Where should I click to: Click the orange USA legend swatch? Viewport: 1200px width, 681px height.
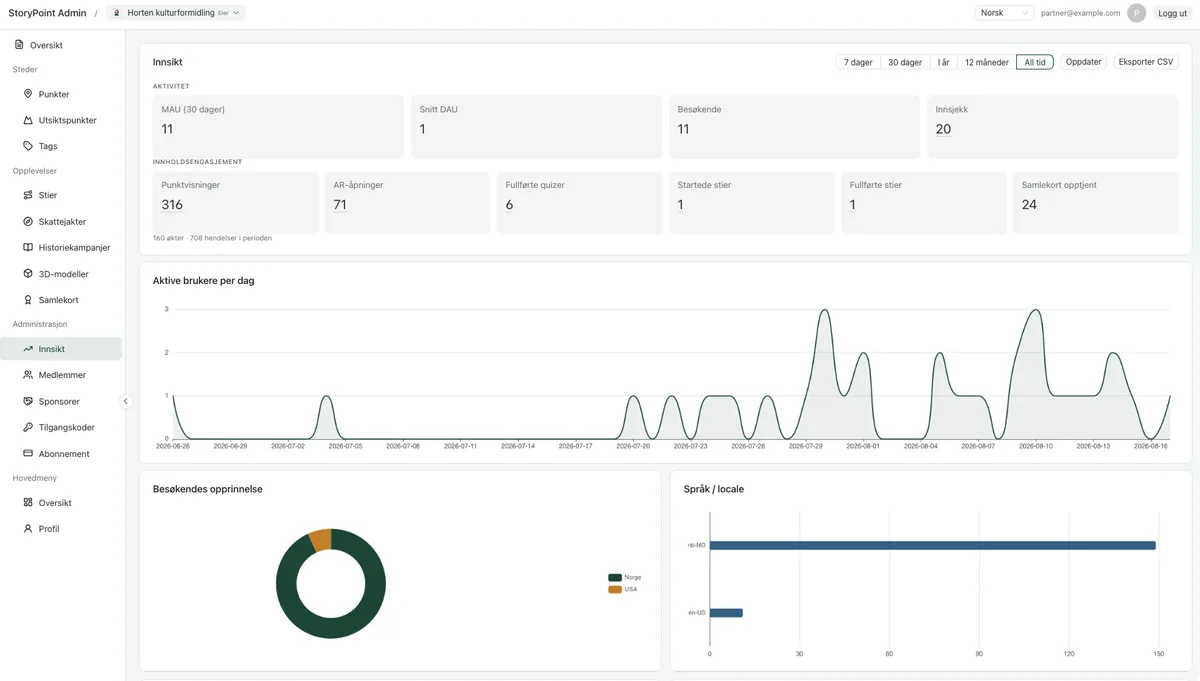(x=615, y=589)
